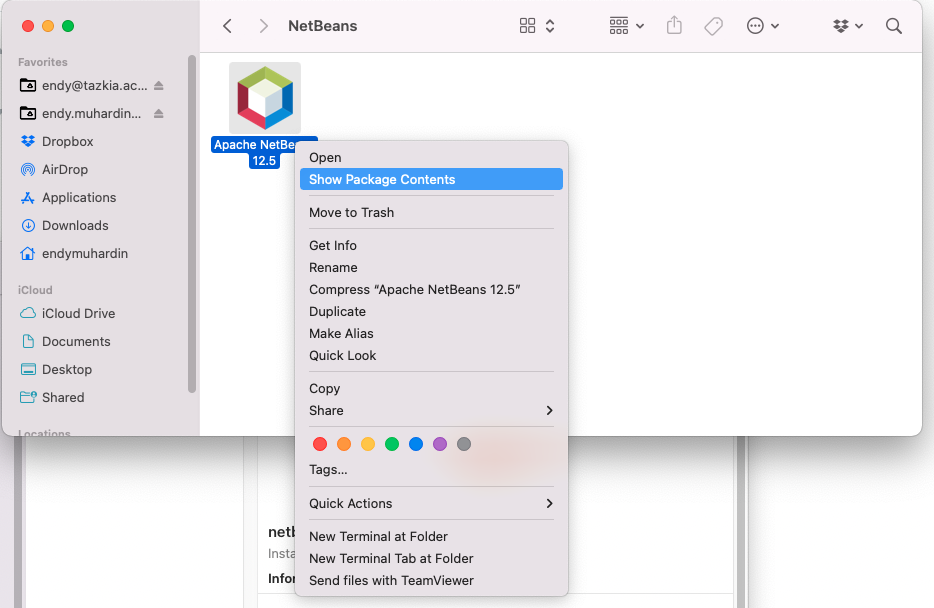Screen dimensions: 934x608
Task: Choose Send files with TeamViewer
Action: (x=431, y=581)
